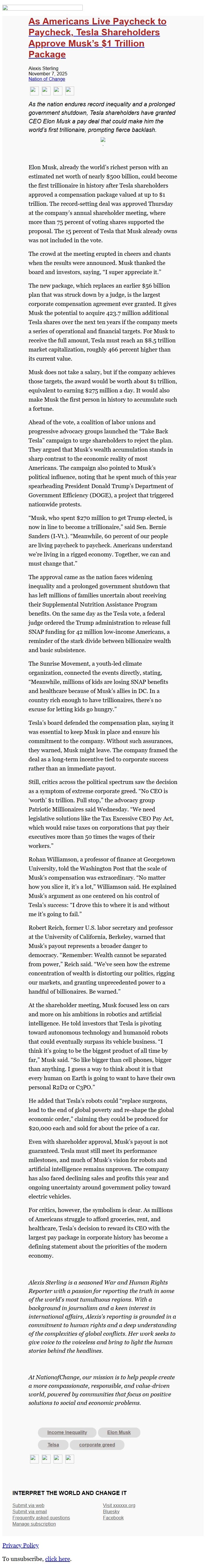Click the fourth share icon under the byline
The width and height of the screenshot is (206, 1568).
(69, 91)
